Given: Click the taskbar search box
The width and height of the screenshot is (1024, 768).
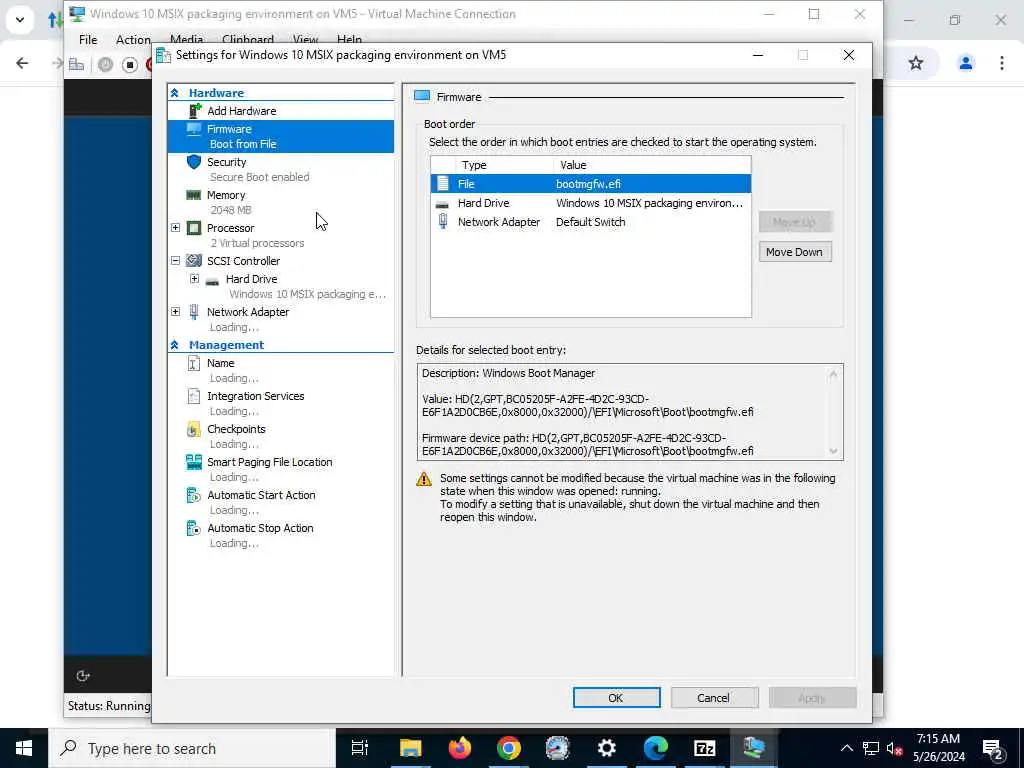Looking at the screenshot, I should click(192, 748).
